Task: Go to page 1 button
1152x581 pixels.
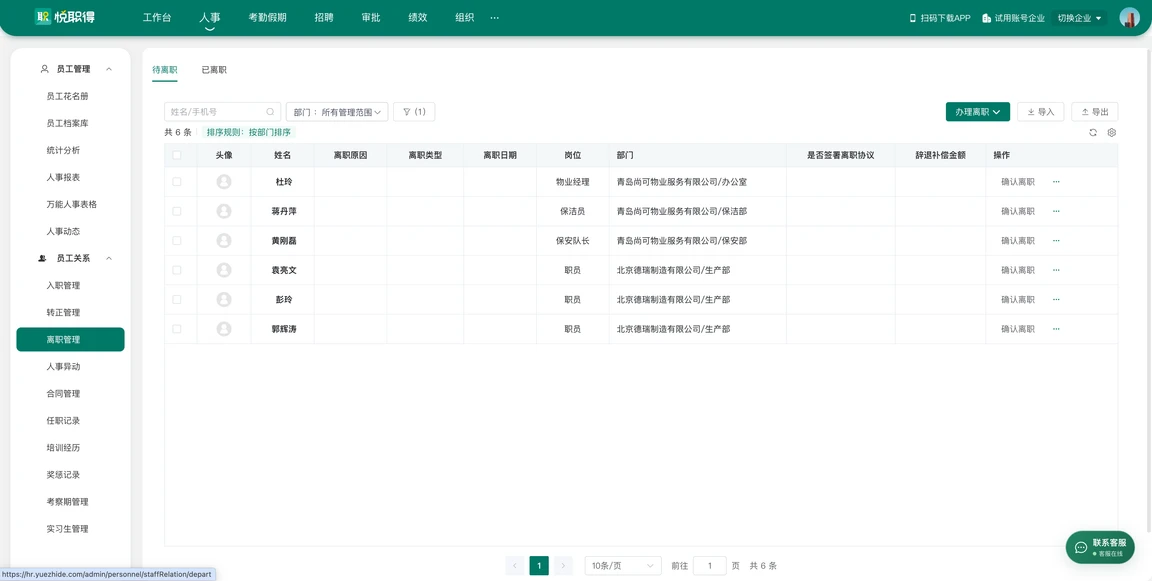Action: point(539,566)
